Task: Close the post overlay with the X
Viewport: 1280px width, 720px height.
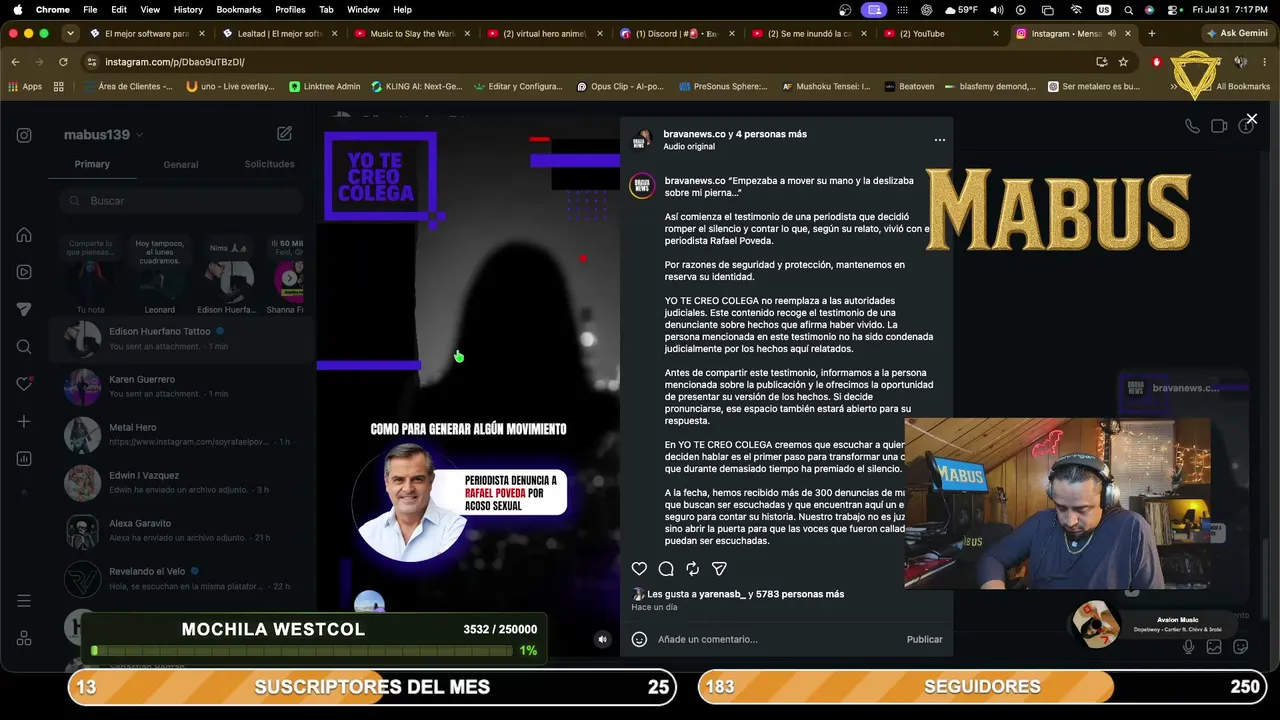Action: coord(1251,119)
